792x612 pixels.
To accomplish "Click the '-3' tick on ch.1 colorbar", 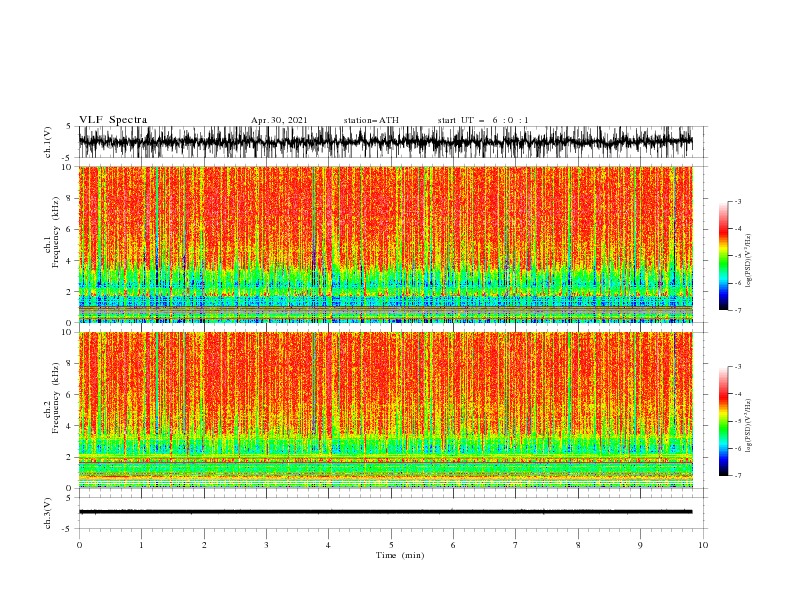I will pos(738,201).
